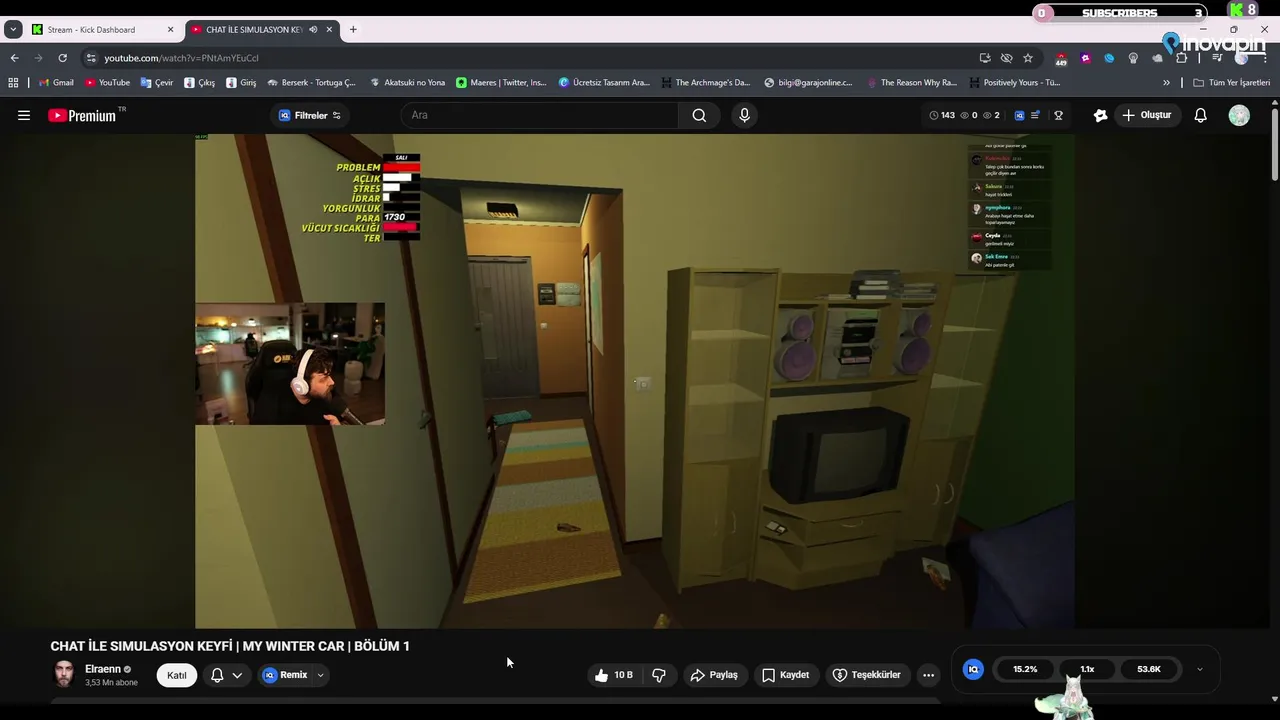Open the Giriş bookmark

point(241,83)
